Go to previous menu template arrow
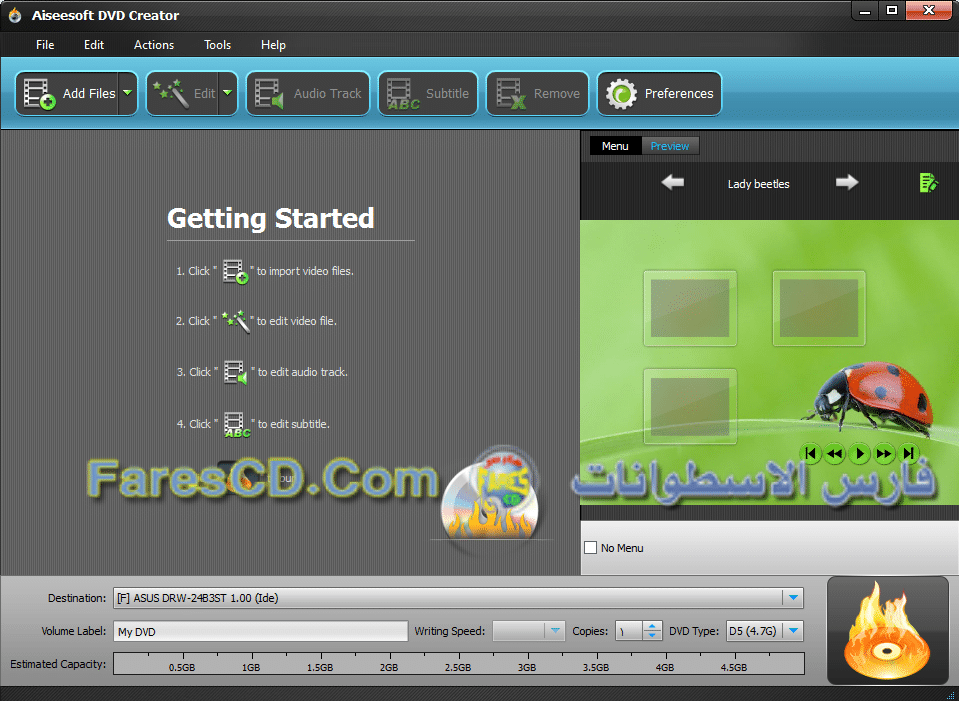Viewport: 959px width, 701px height. click(x=673, y=182)
